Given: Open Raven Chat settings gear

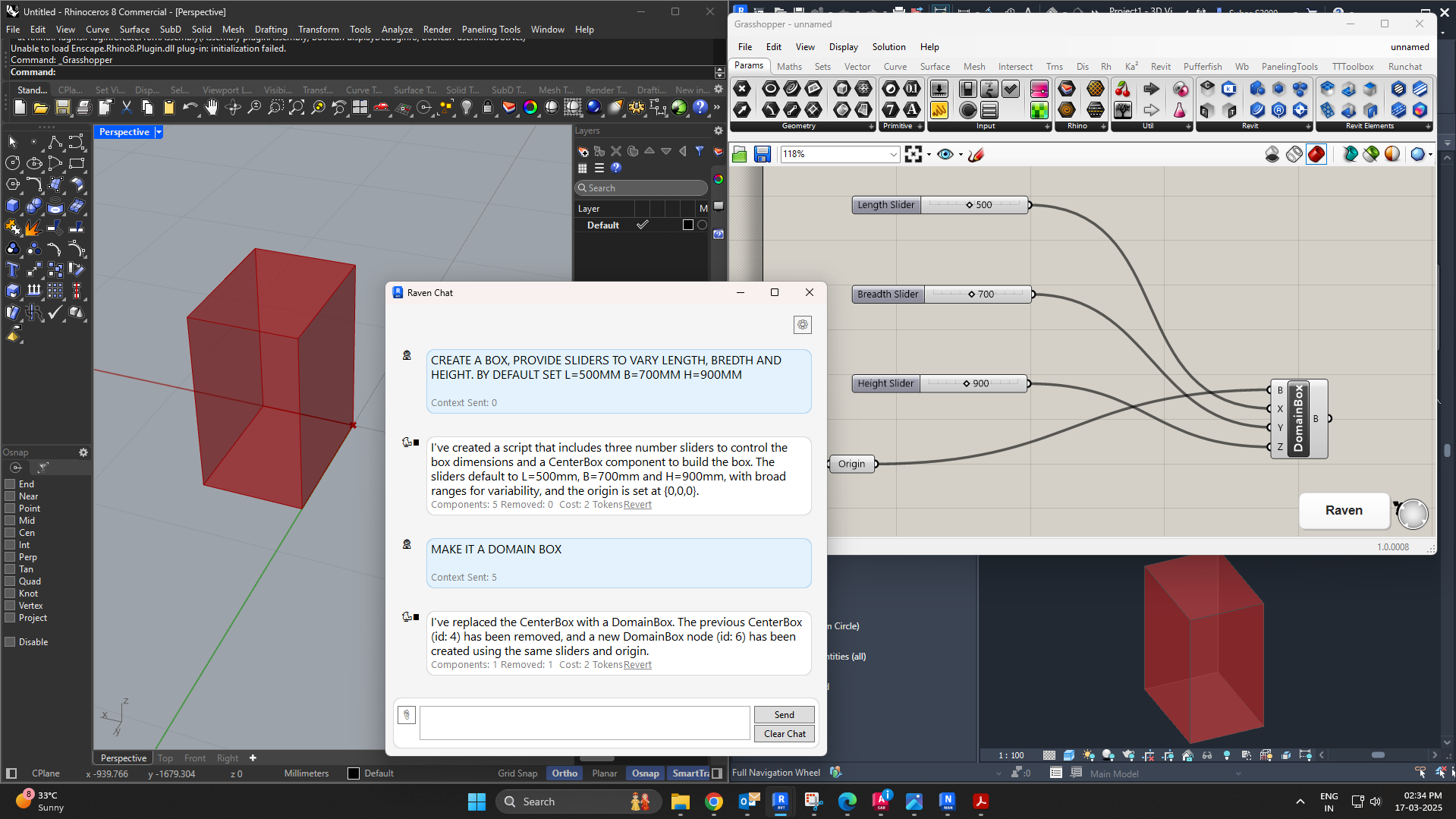Looking at the screenshot, I should pyautogui.click(x=802, y=324).
